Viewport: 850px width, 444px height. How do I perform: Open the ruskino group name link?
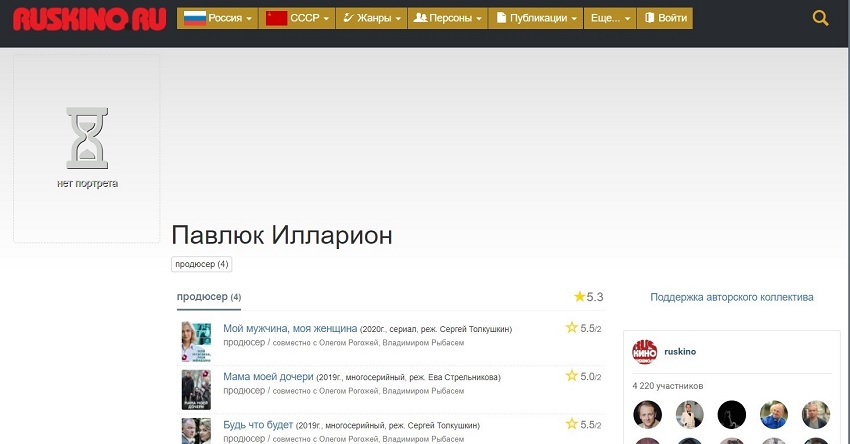(680, 351)
